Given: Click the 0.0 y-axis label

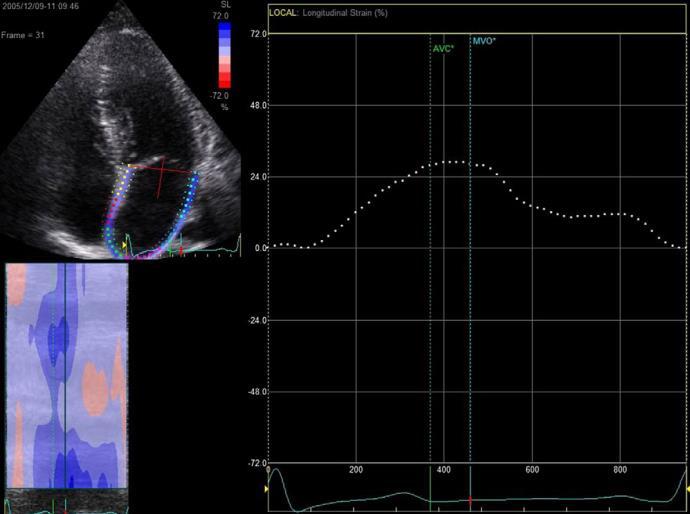Looking at the screenshot, I should (261, 248).
